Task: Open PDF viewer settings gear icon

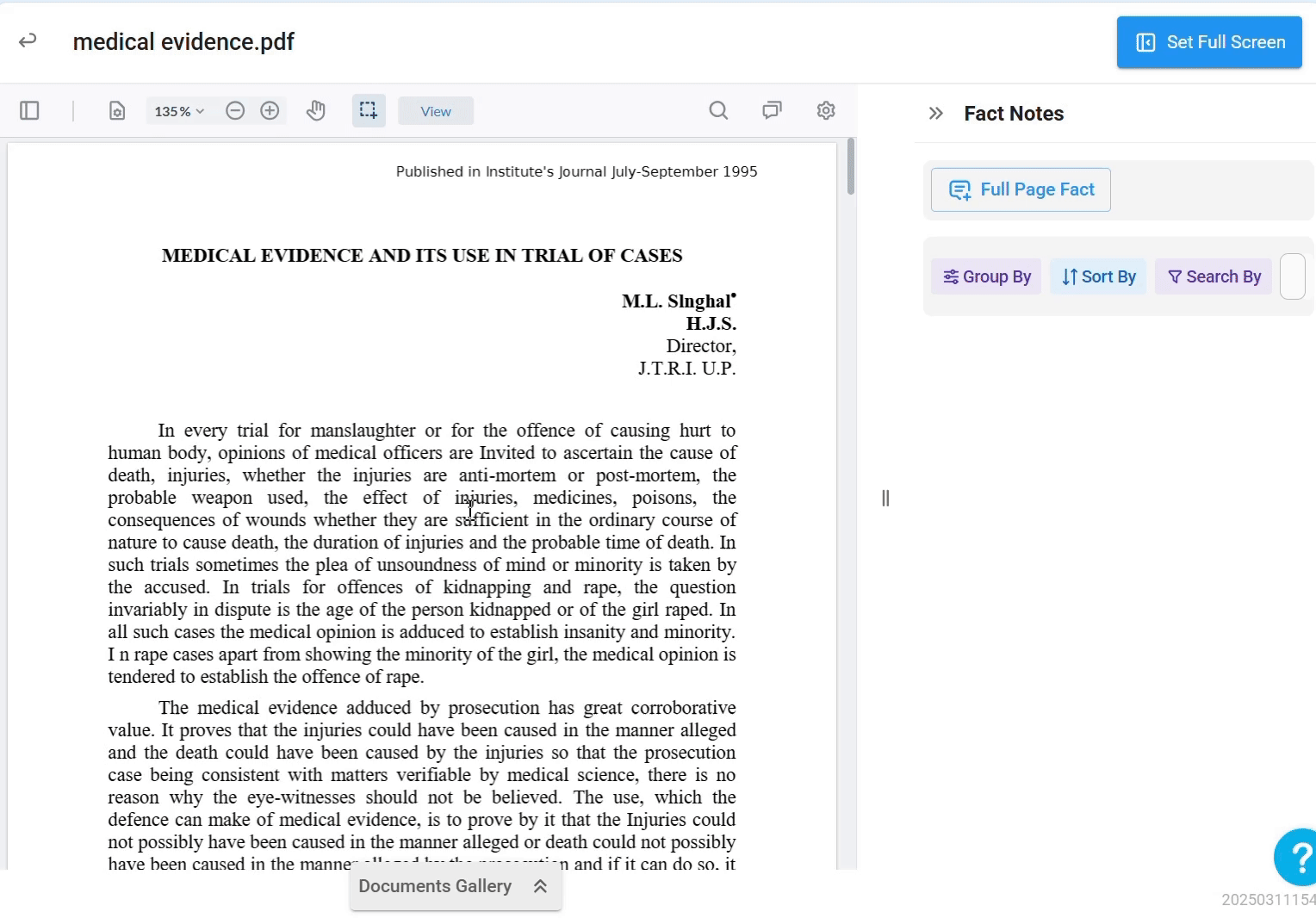Action: (x=826, y=110)
